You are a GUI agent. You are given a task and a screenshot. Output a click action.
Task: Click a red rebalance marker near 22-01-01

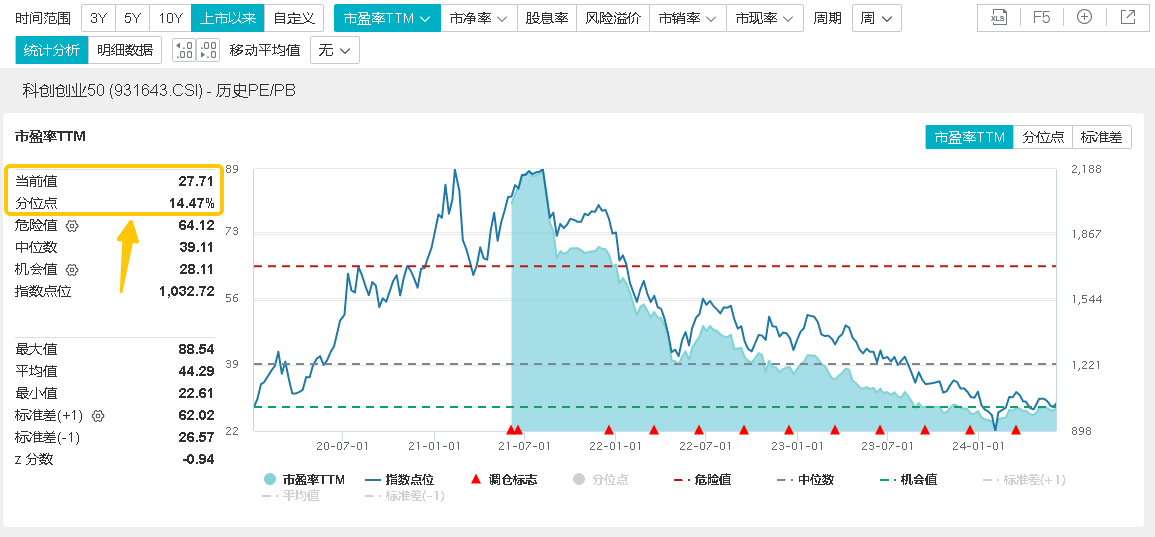(x=609, y=430)
